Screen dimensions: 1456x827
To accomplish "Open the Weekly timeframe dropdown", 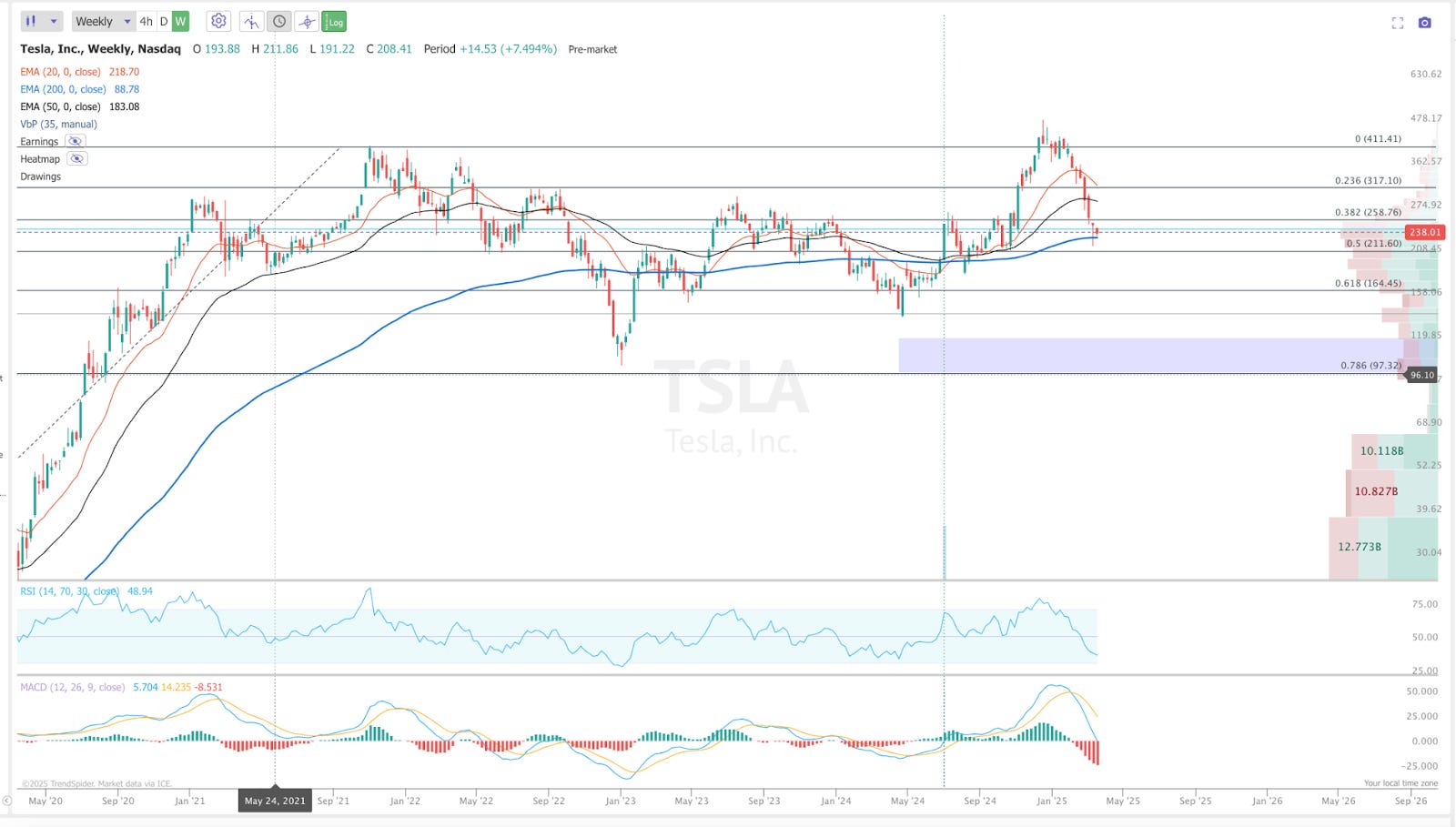I will pyautogui.click(x=103, y=21).
